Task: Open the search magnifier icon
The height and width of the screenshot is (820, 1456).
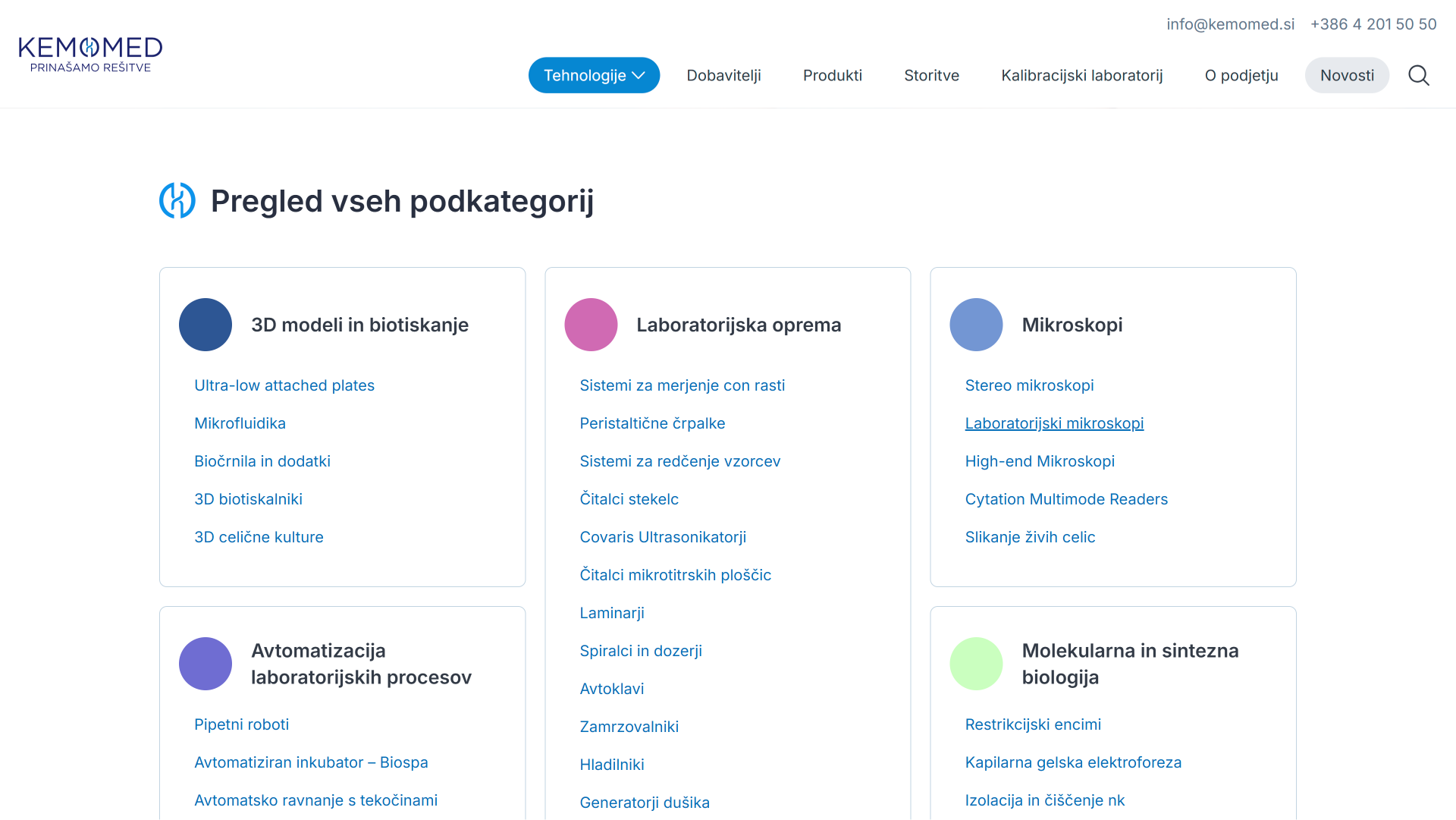Action: [x=1418, y=76]
